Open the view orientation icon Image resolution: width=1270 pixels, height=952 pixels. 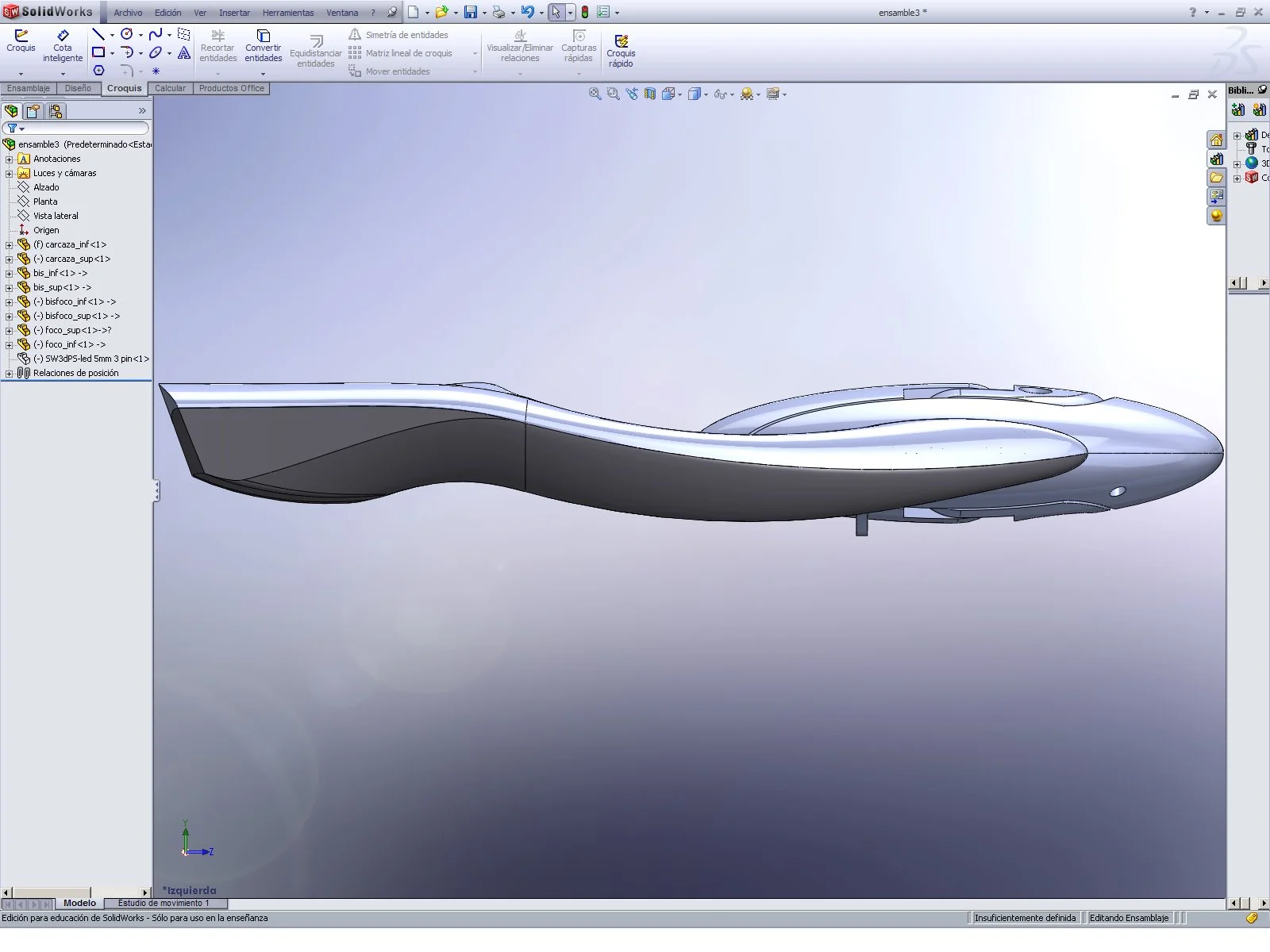[669, 94]
